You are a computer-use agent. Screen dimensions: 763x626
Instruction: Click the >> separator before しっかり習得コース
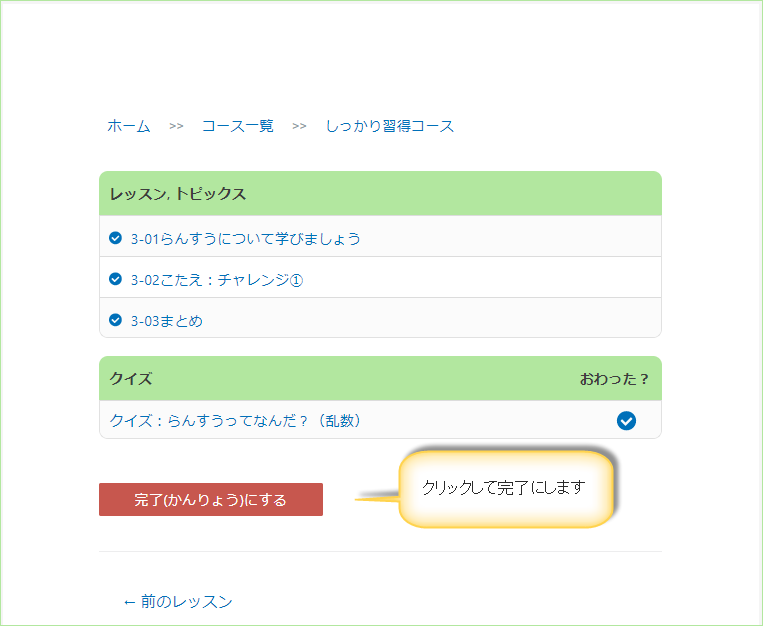tap(299, 126)
